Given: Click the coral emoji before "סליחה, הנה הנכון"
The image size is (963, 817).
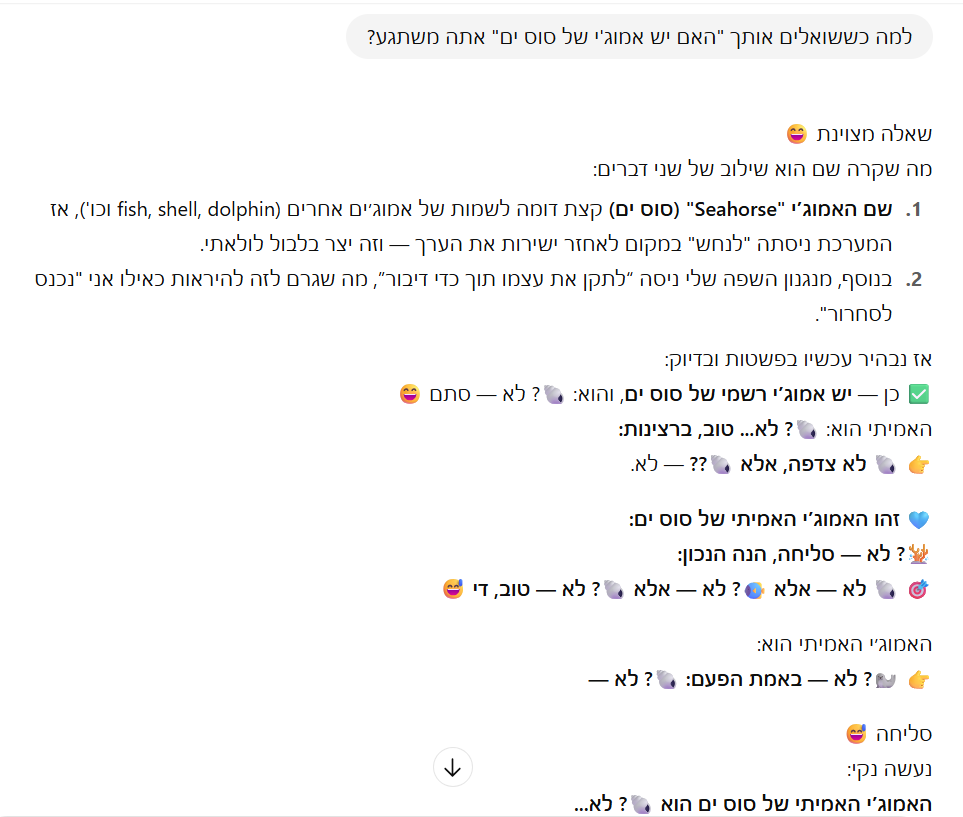Looking at the screenshot, I should click(920, 554).
